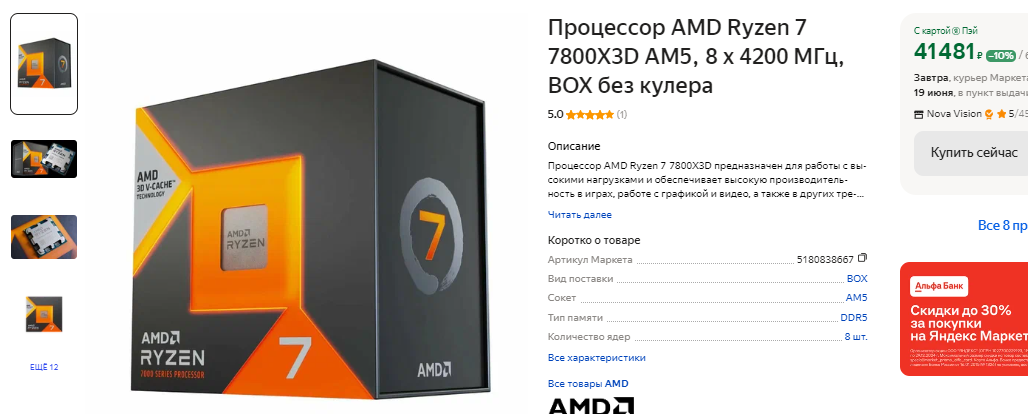Show more photos via ЕЩЁ 12

coord(44,367)
